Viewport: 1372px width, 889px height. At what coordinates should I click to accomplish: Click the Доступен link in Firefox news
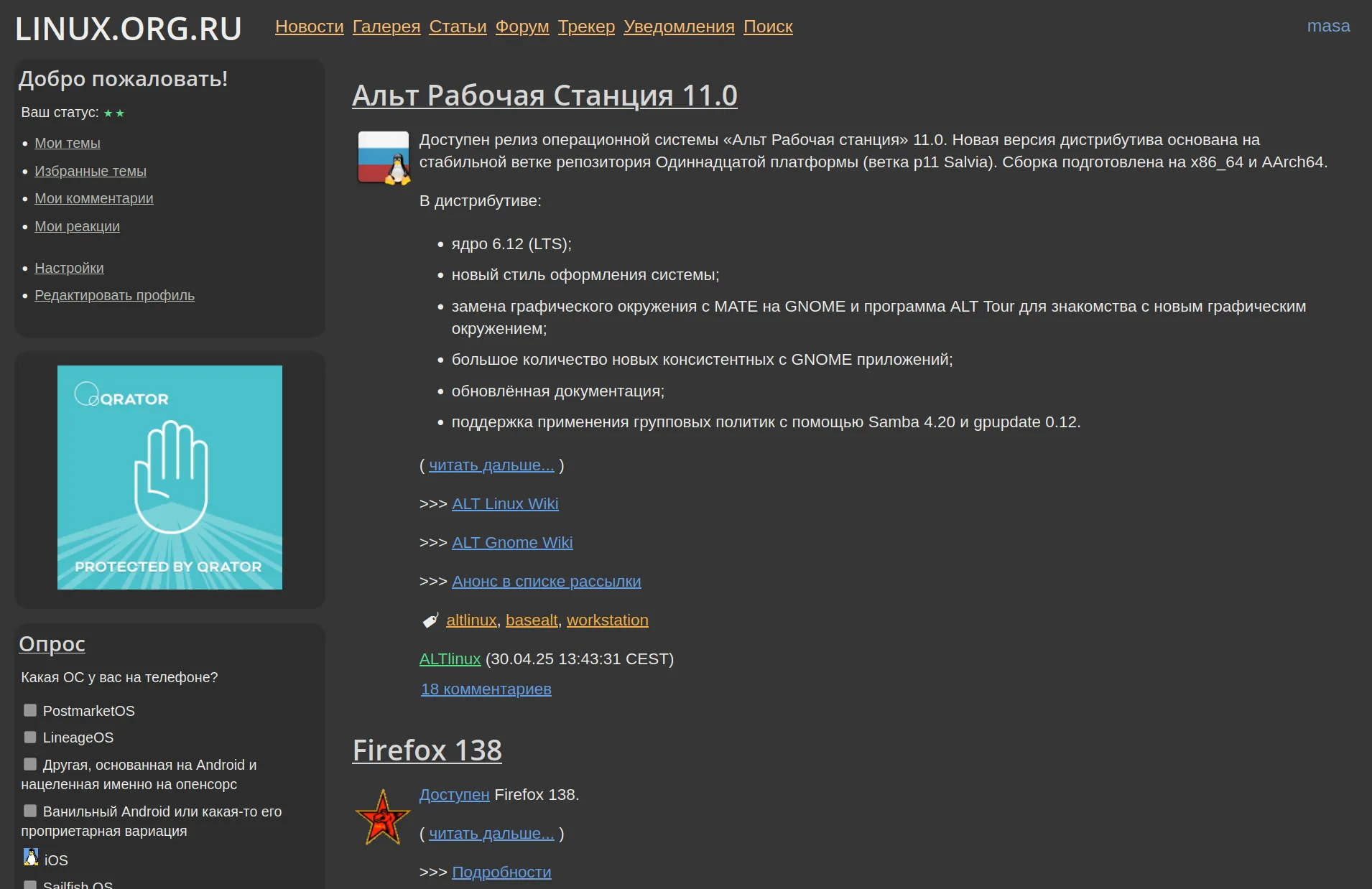pos(455,795)
